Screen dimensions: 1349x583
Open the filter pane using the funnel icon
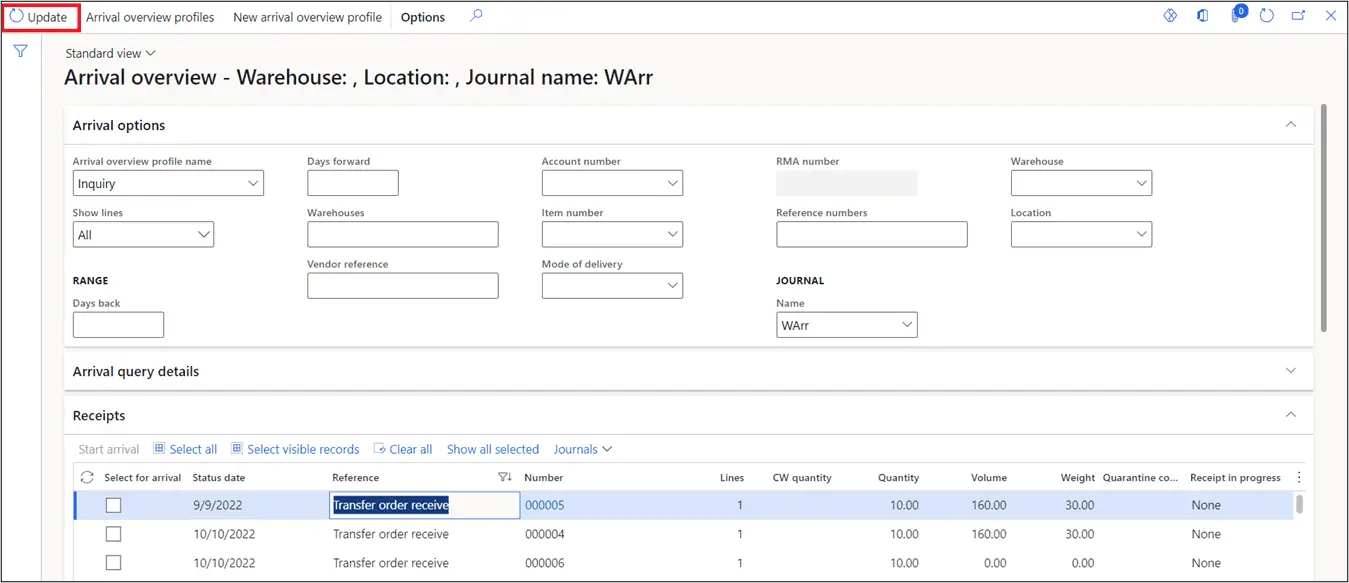[20, 50]
